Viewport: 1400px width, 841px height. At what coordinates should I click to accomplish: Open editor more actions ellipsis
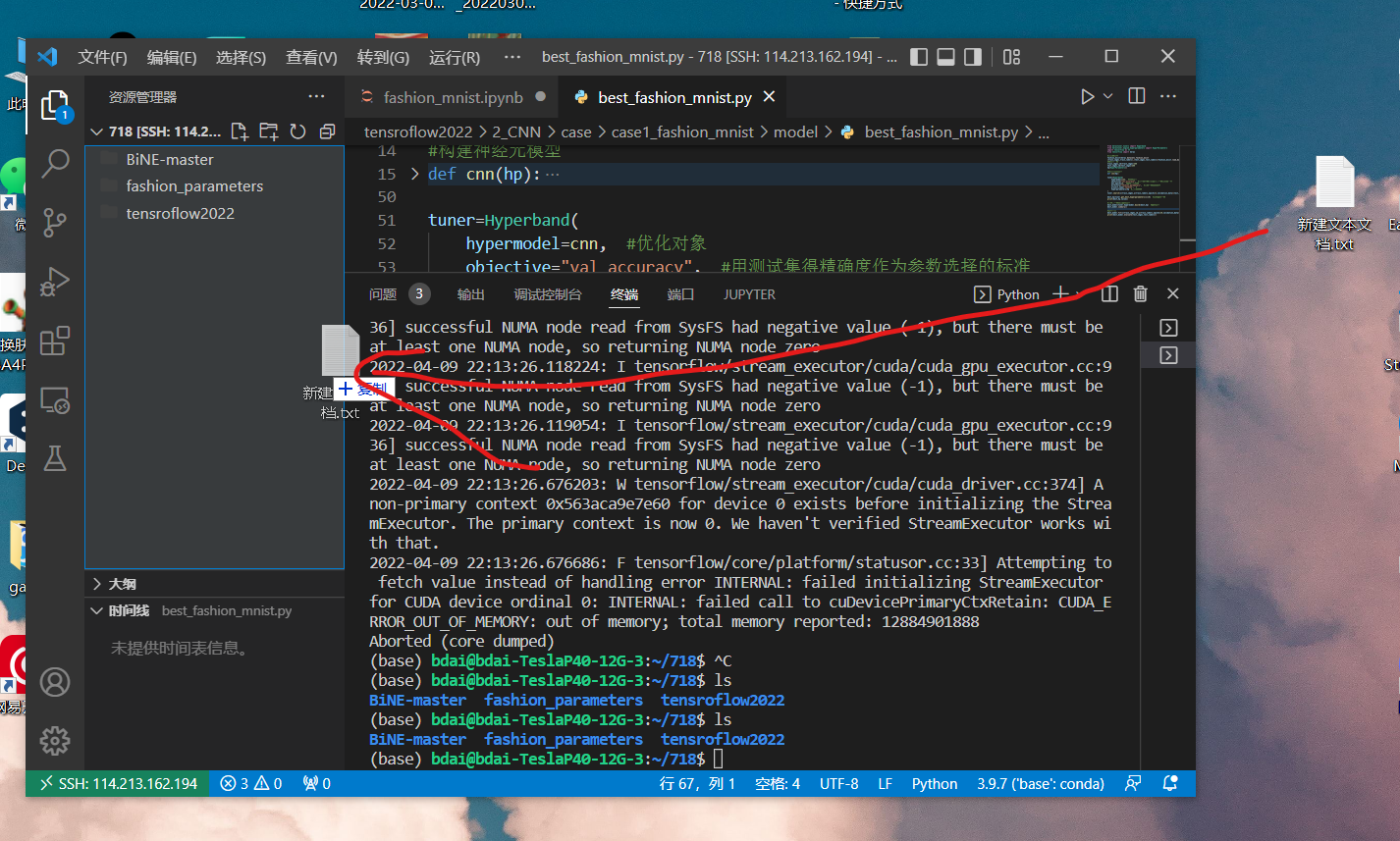(1168, 96)
